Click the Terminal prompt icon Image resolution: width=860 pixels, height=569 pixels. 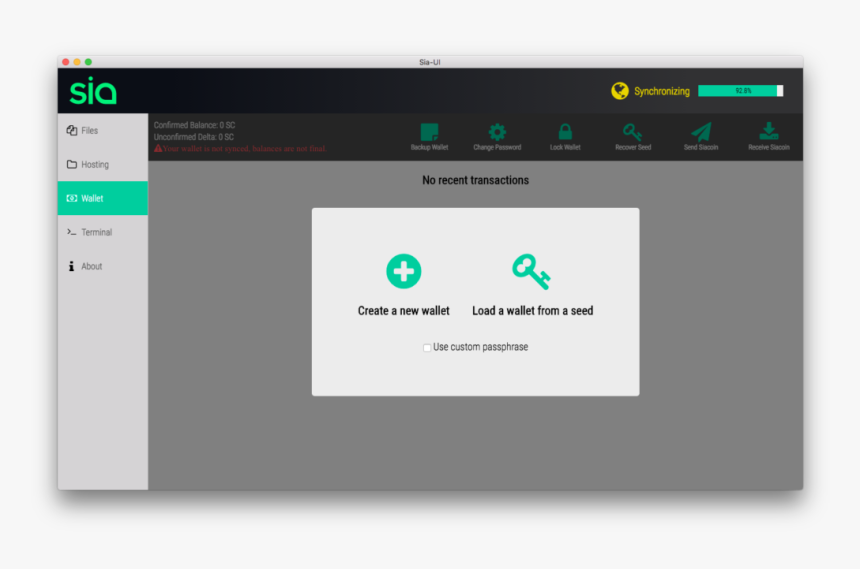tap(72, 232)
